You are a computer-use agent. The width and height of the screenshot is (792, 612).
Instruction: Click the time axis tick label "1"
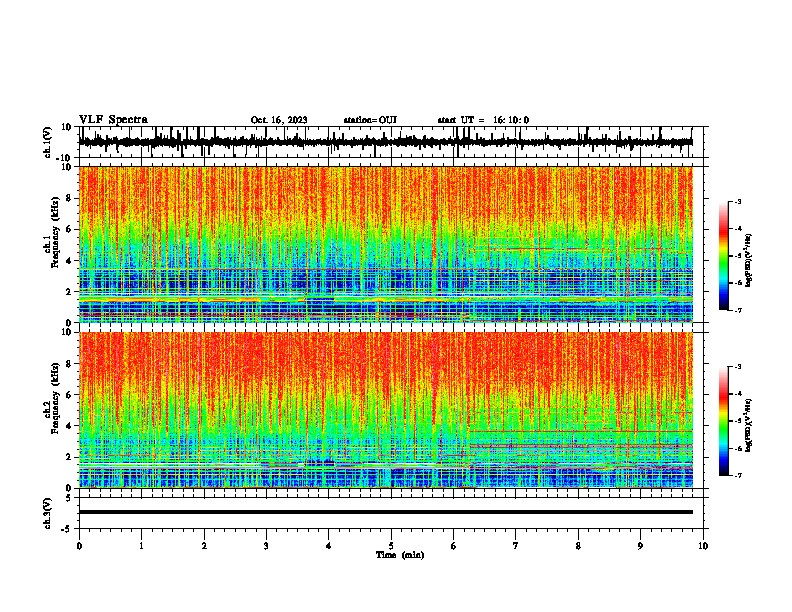click(141, 546)
